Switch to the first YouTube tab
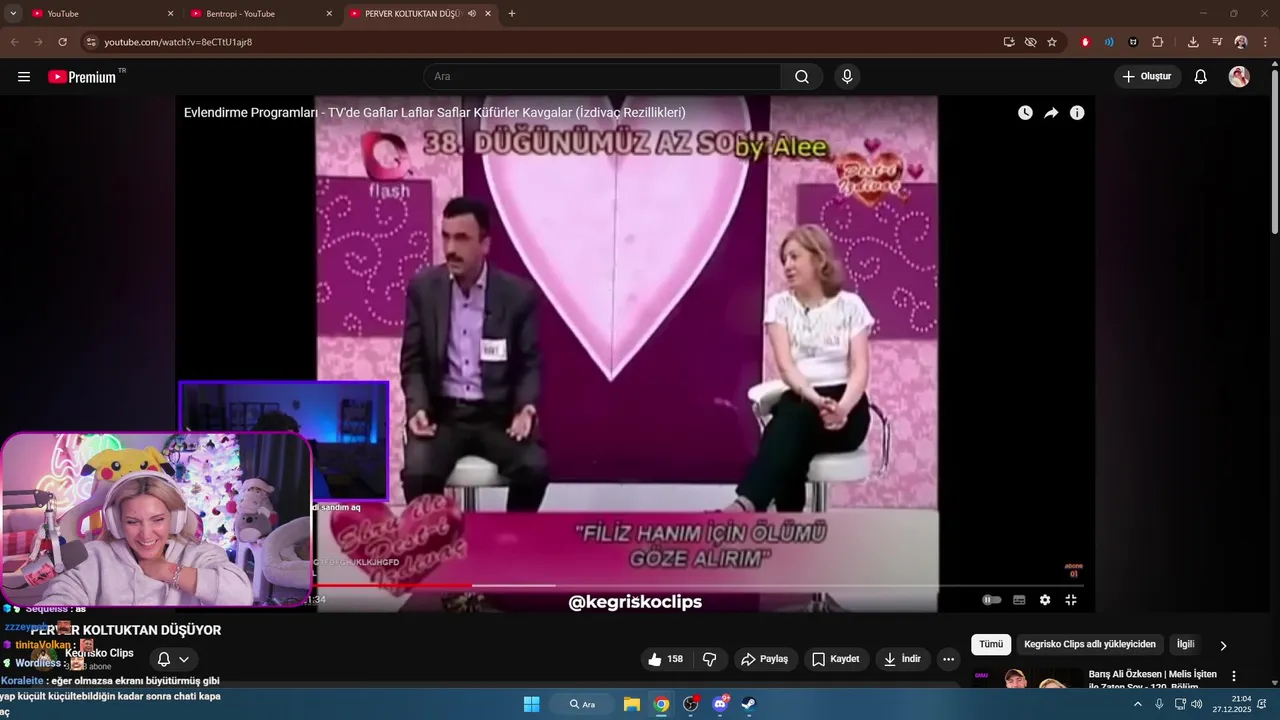Image resolution: width=1280 pixels, height=720 pixels. coord(100,14)
